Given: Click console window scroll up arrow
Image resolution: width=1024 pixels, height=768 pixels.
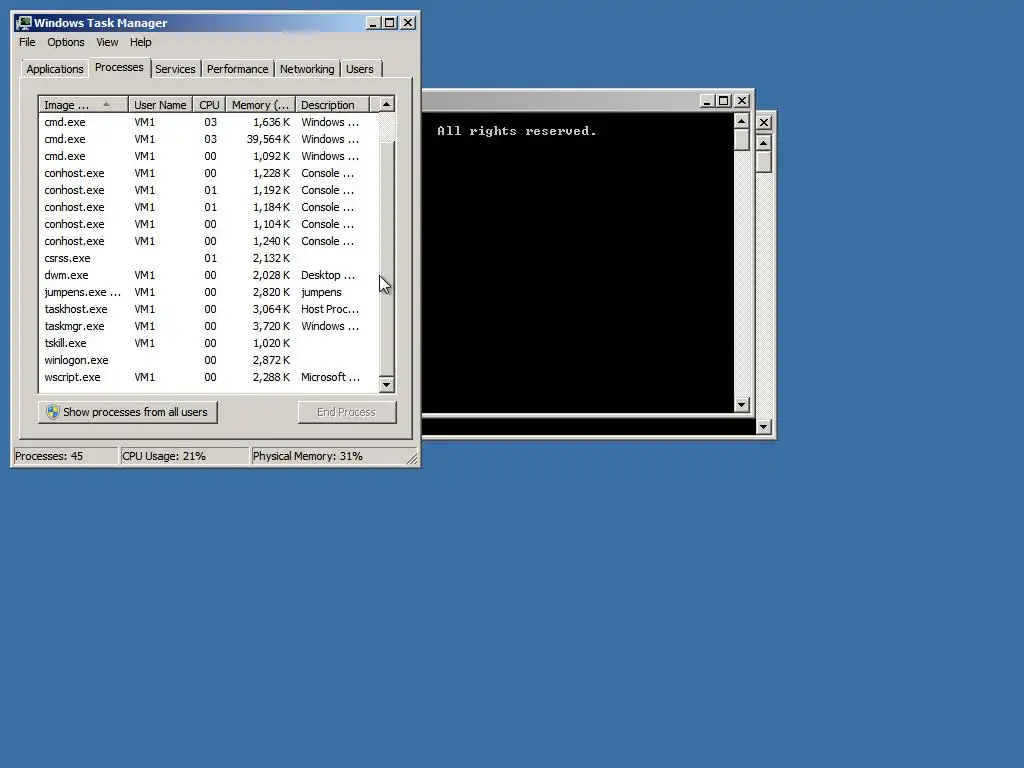Looking at the screenshot, I should click(x=741, y=121).
